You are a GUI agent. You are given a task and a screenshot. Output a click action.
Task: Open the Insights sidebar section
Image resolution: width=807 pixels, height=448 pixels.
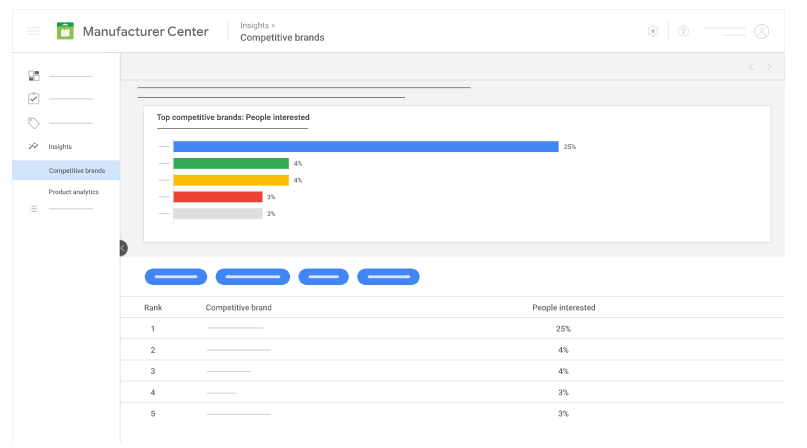pyautogui.click(x=60, y=147)
